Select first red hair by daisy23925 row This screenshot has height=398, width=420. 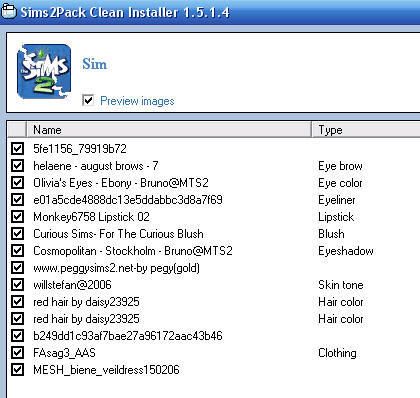point(213,302)
